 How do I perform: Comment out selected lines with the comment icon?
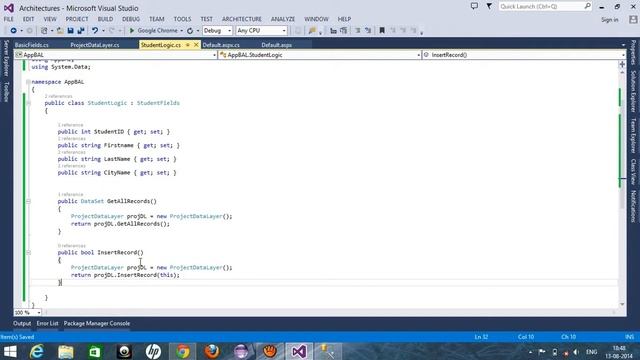[x=358, y=31]
